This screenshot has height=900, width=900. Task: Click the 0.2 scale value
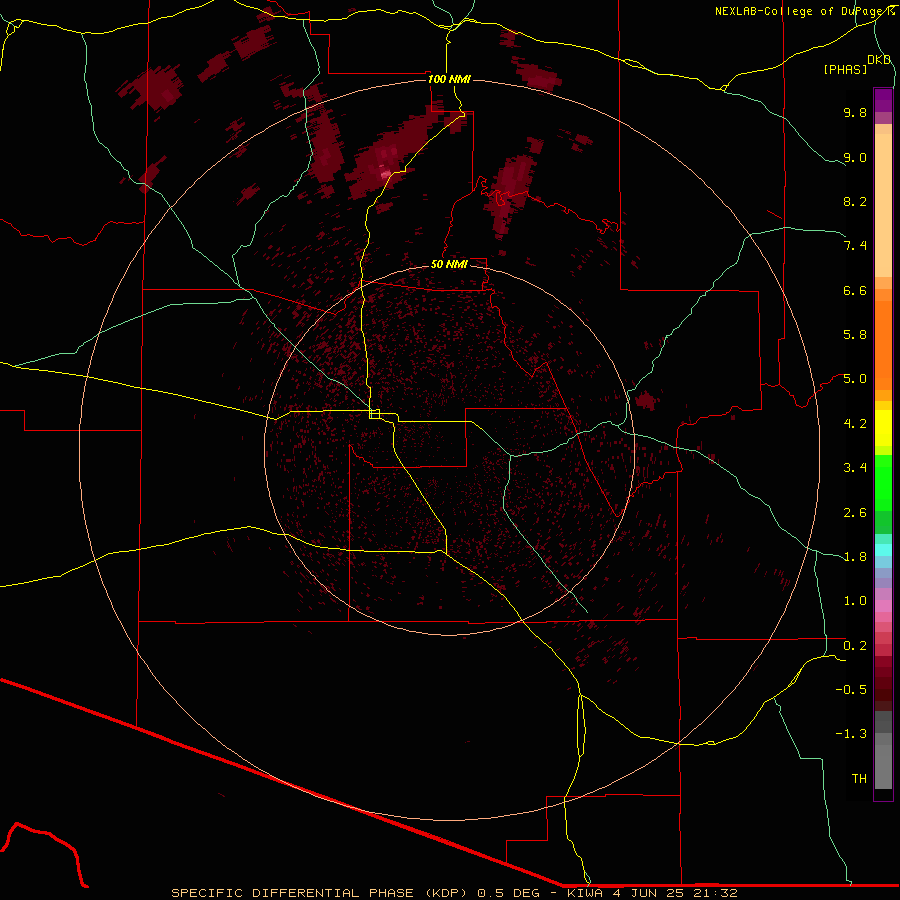855,645
